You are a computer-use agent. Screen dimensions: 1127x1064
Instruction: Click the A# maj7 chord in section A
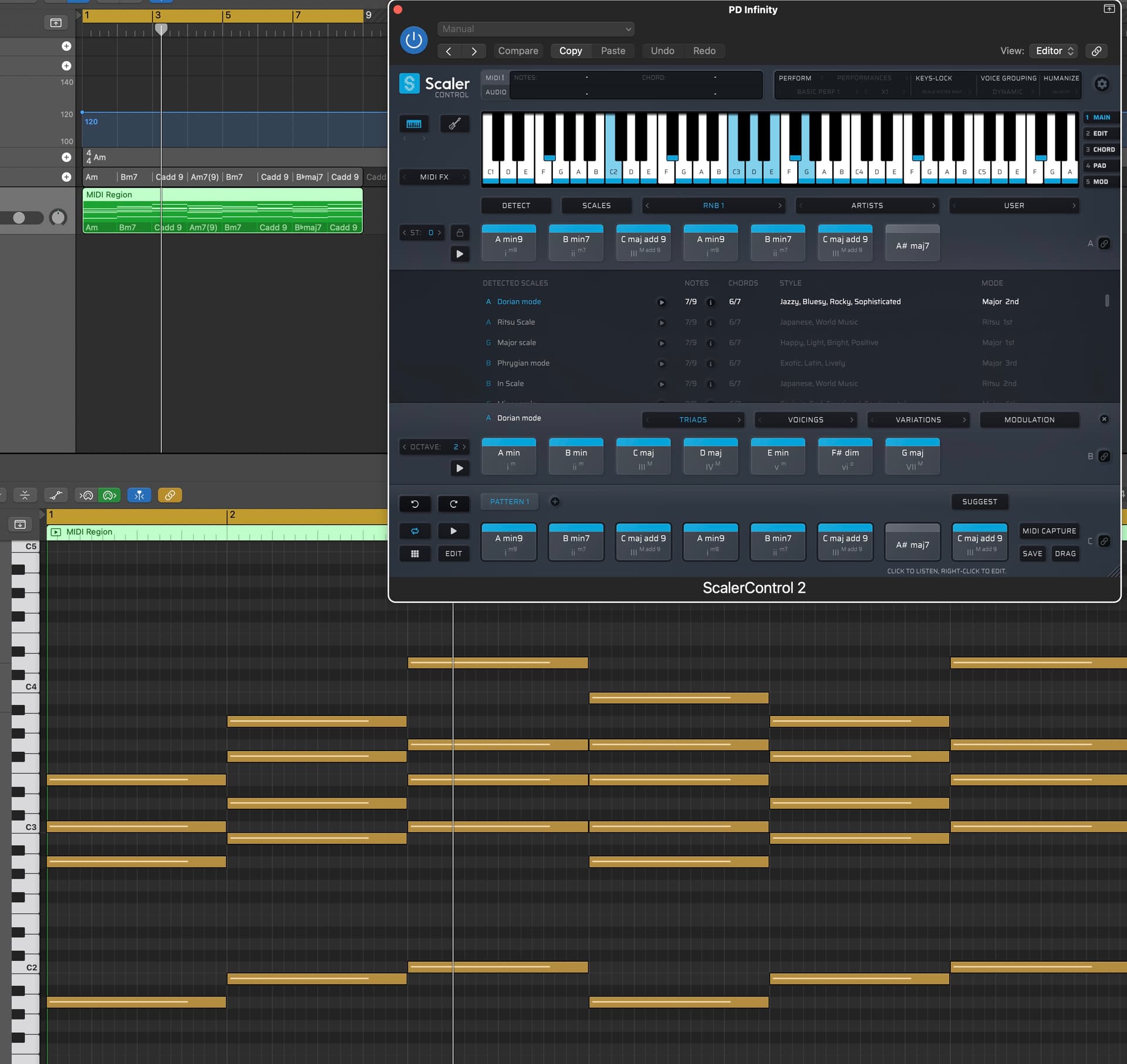(912, 243)
